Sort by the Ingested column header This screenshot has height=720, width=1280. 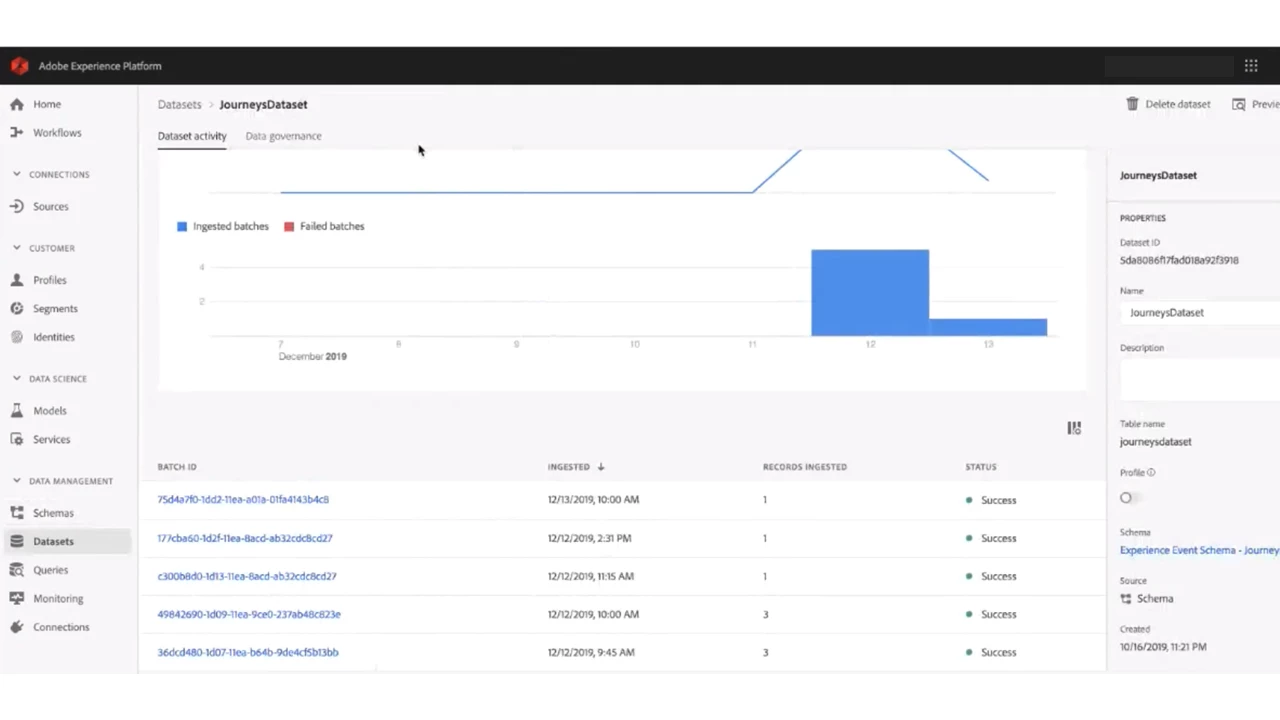(x=568, y=467)
